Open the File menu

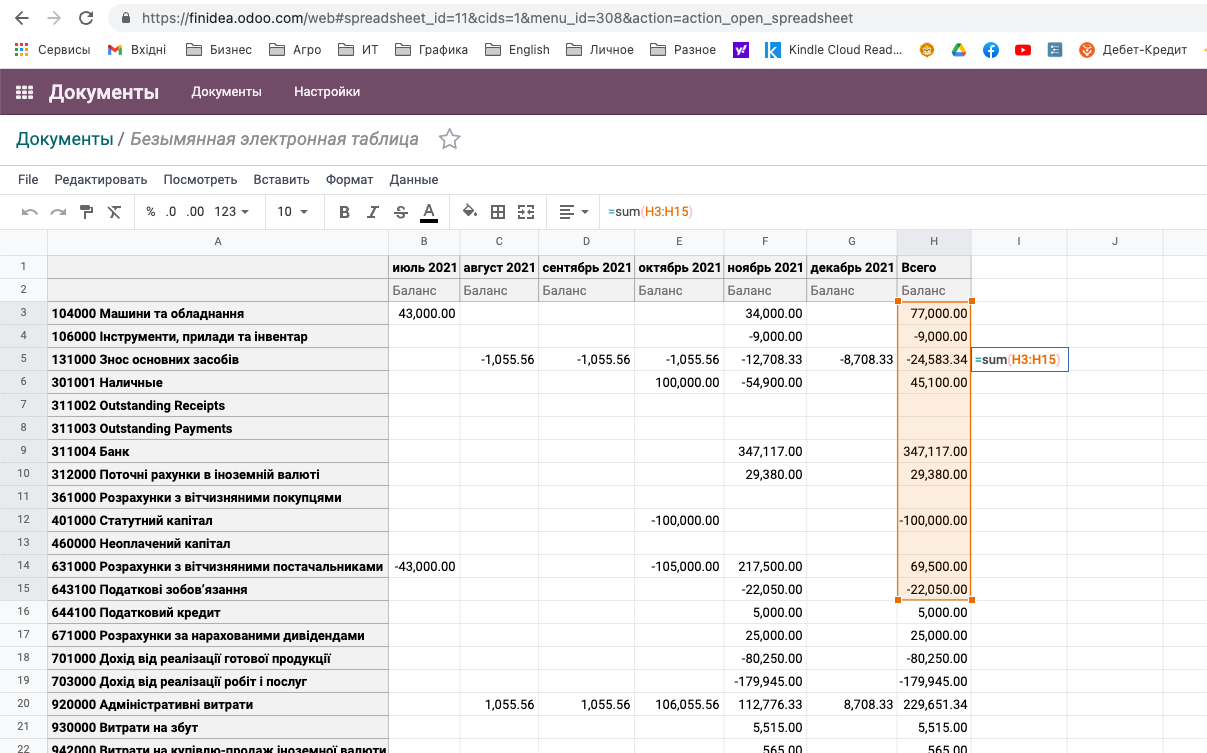click(x=28, y=180)
